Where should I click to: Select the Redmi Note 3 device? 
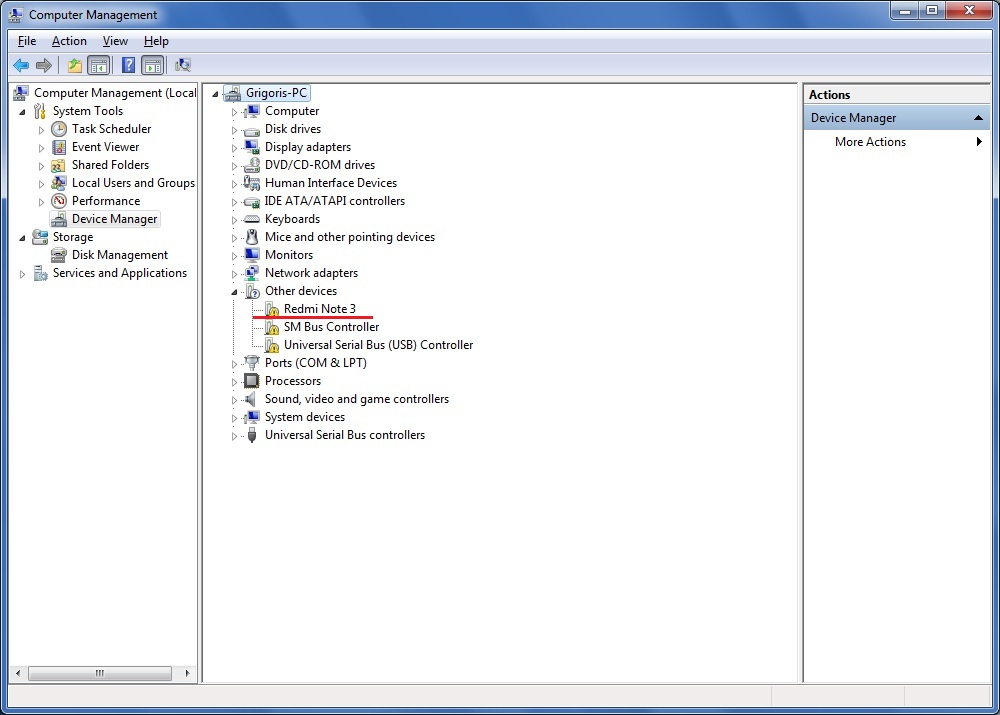click(x=319, y=309)
